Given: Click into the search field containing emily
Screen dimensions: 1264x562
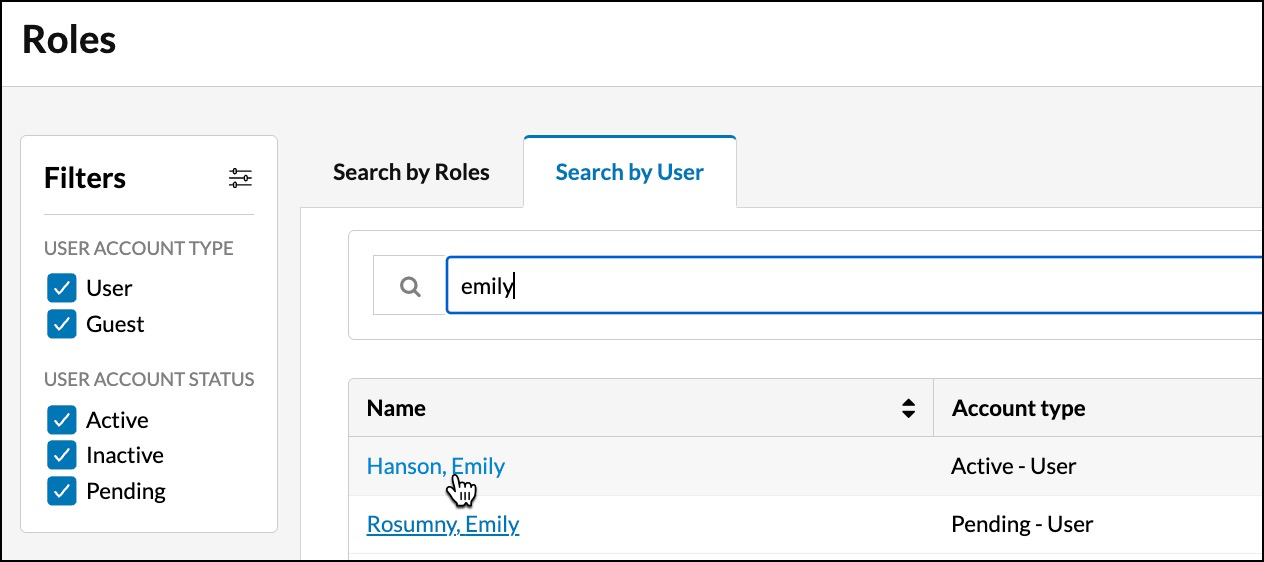Looking at the screenshot, I should click(x=854, y=286).
